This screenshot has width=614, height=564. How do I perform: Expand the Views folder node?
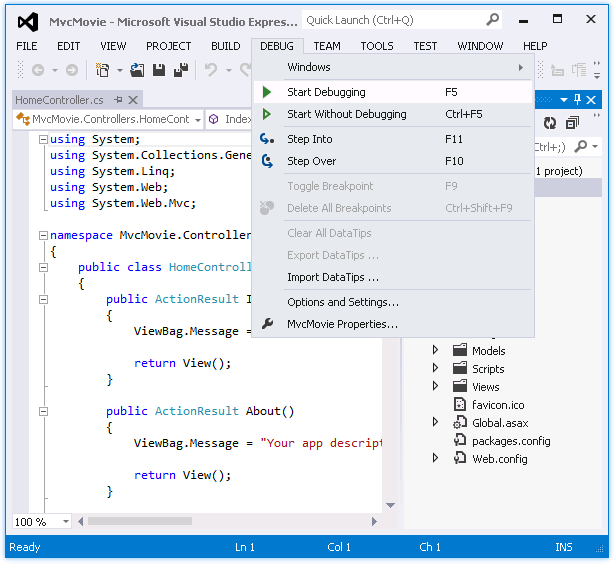click(435, 387)
